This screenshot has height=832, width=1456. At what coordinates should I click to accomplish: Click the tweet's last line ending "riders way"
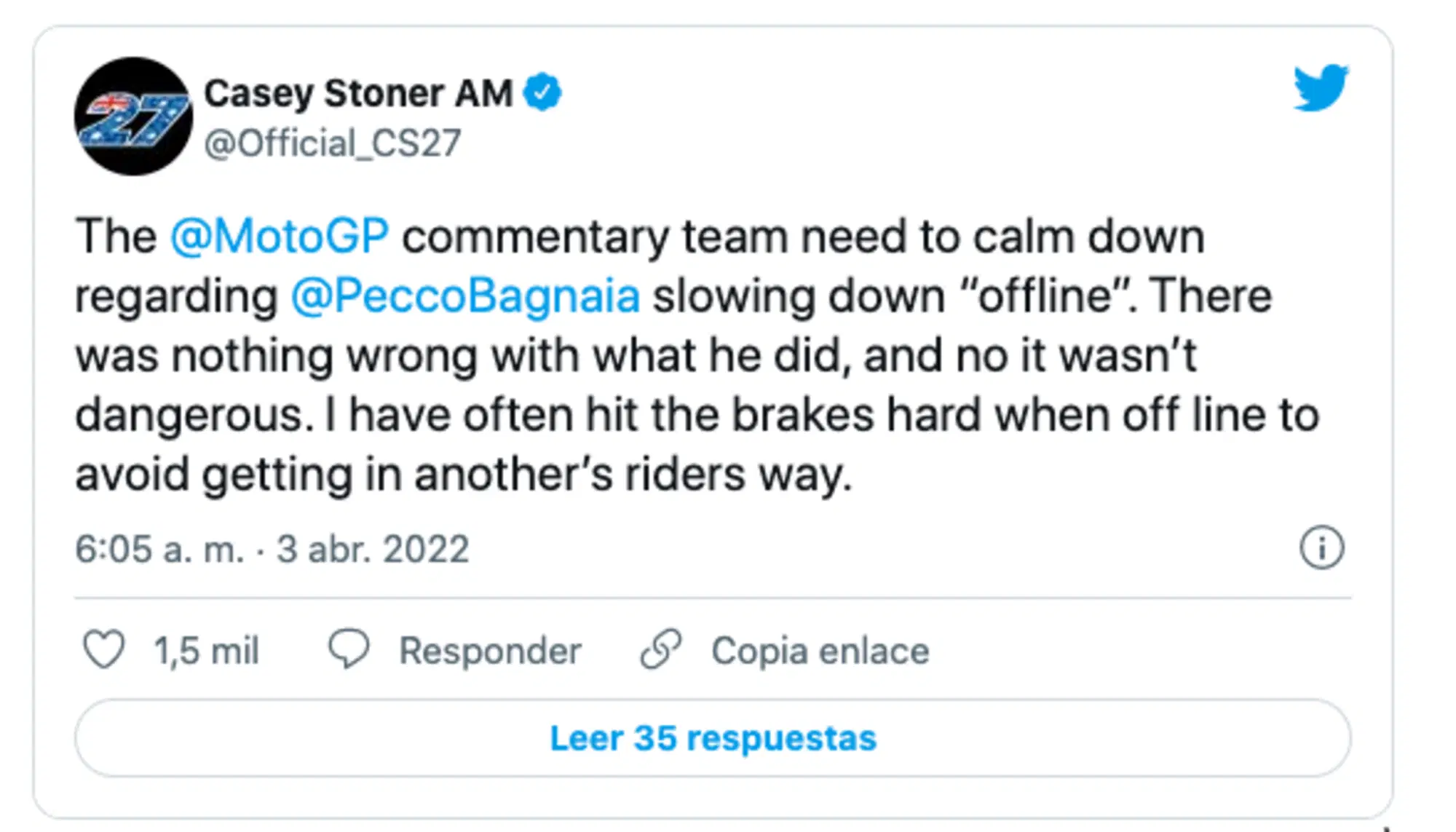(x=463, y=475)
